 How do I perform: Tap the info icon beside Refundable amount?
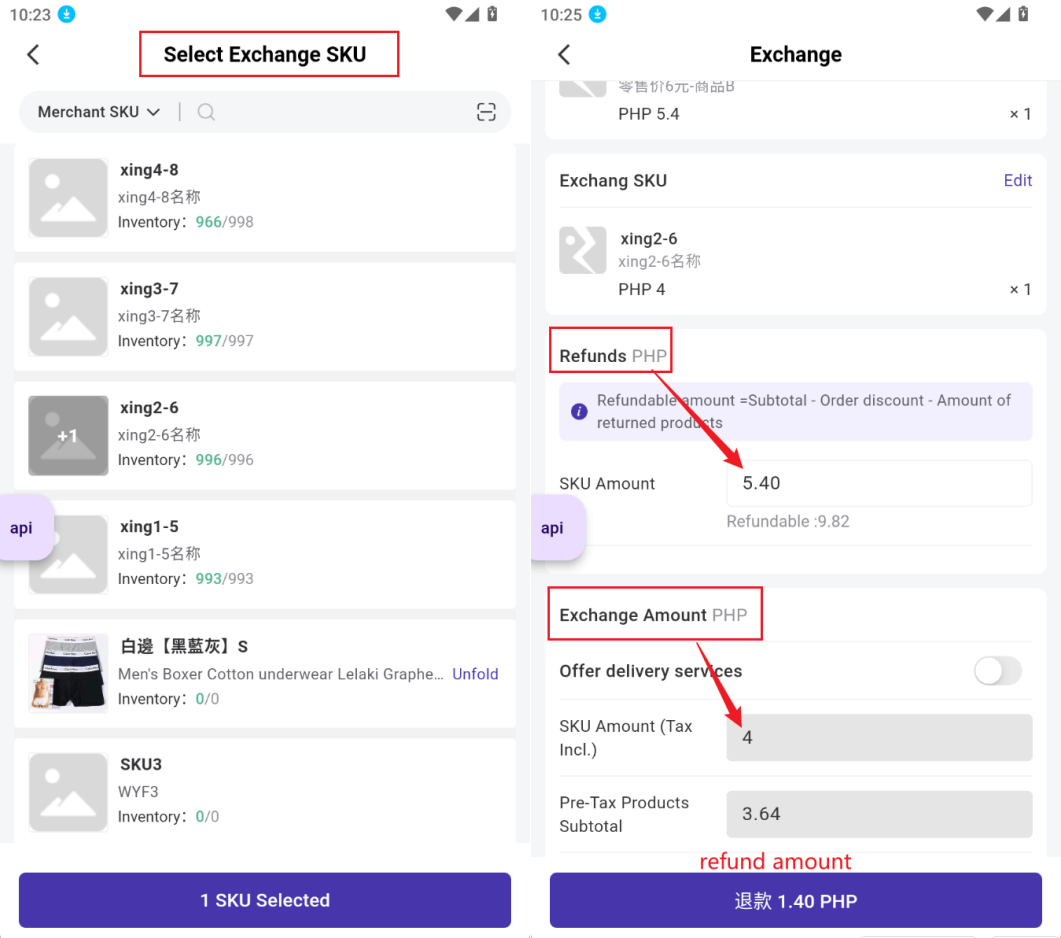point(579,411)
